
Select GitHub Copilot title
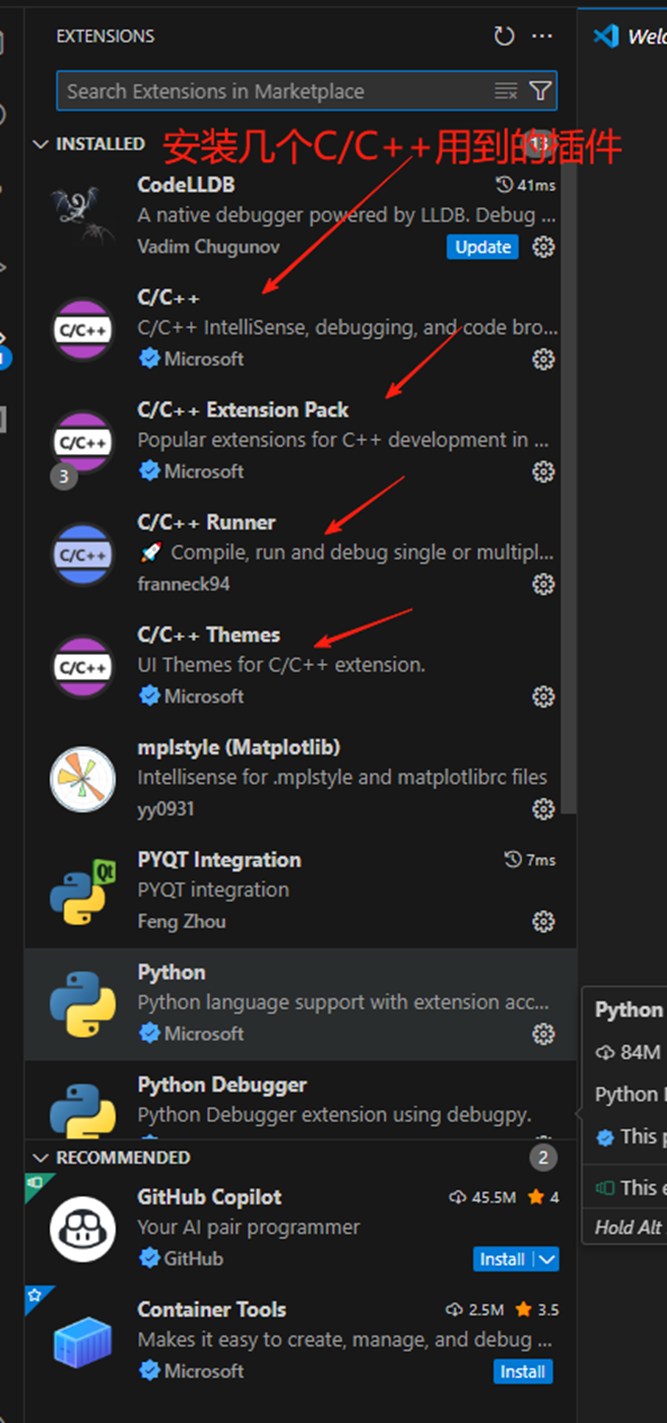click(210, 1197)
